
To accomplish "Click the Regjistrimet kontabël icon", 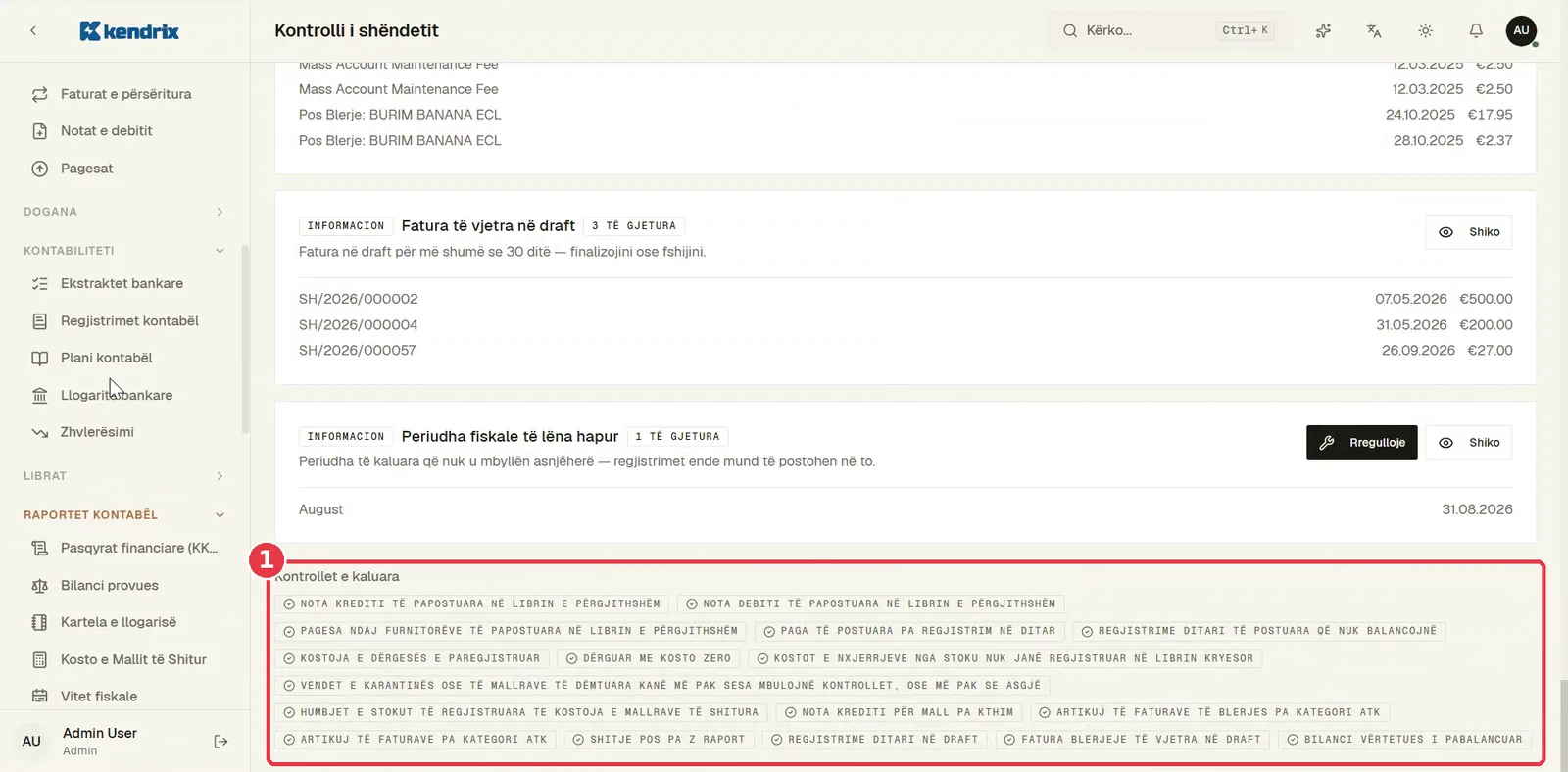I will click(x=40, y=321).
